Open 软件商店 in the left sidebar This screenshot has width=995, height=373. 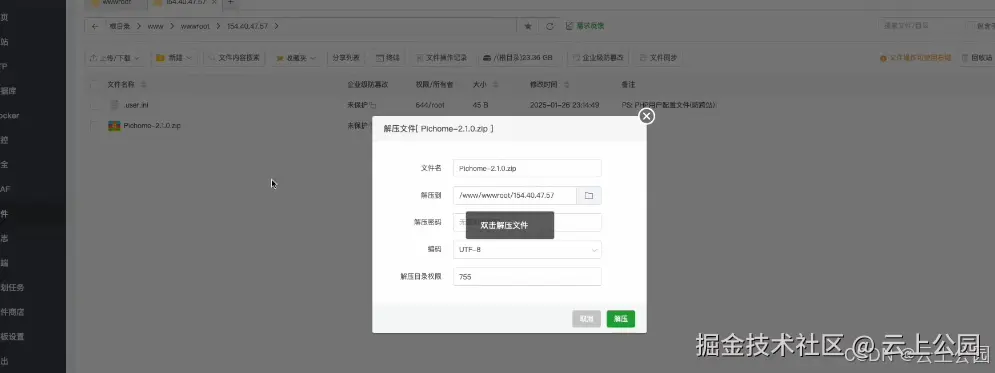tap(11, 312)
